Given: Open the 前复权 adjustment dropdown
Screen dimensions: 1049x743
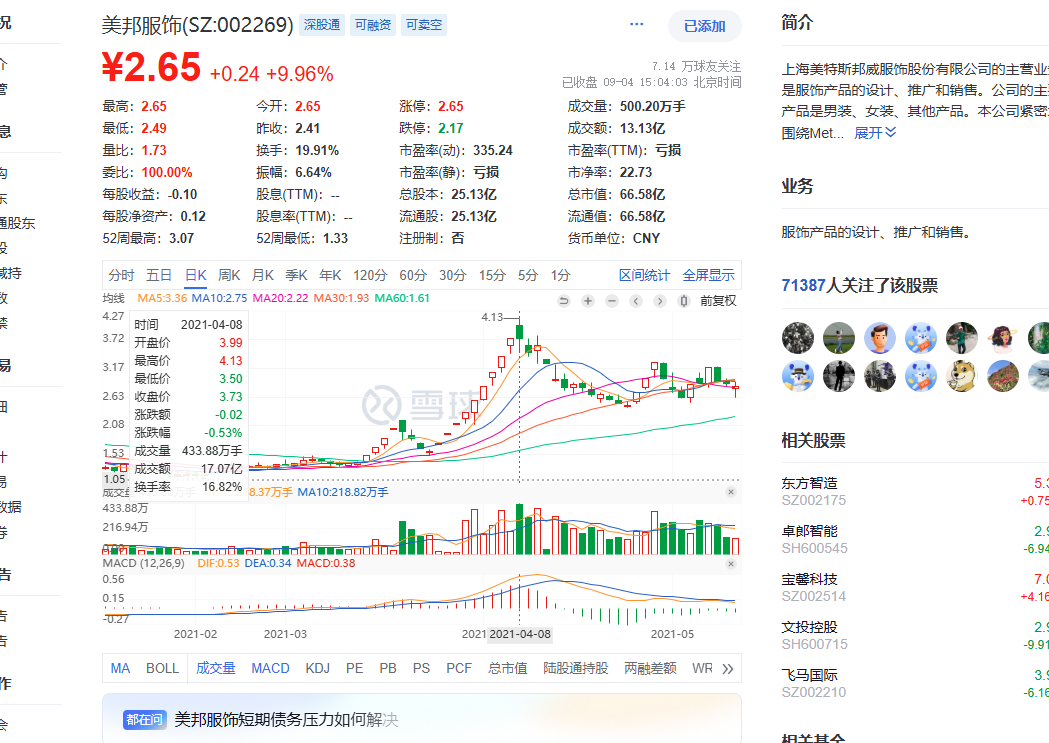Looking at the screenshot, I should coord(718,301).
